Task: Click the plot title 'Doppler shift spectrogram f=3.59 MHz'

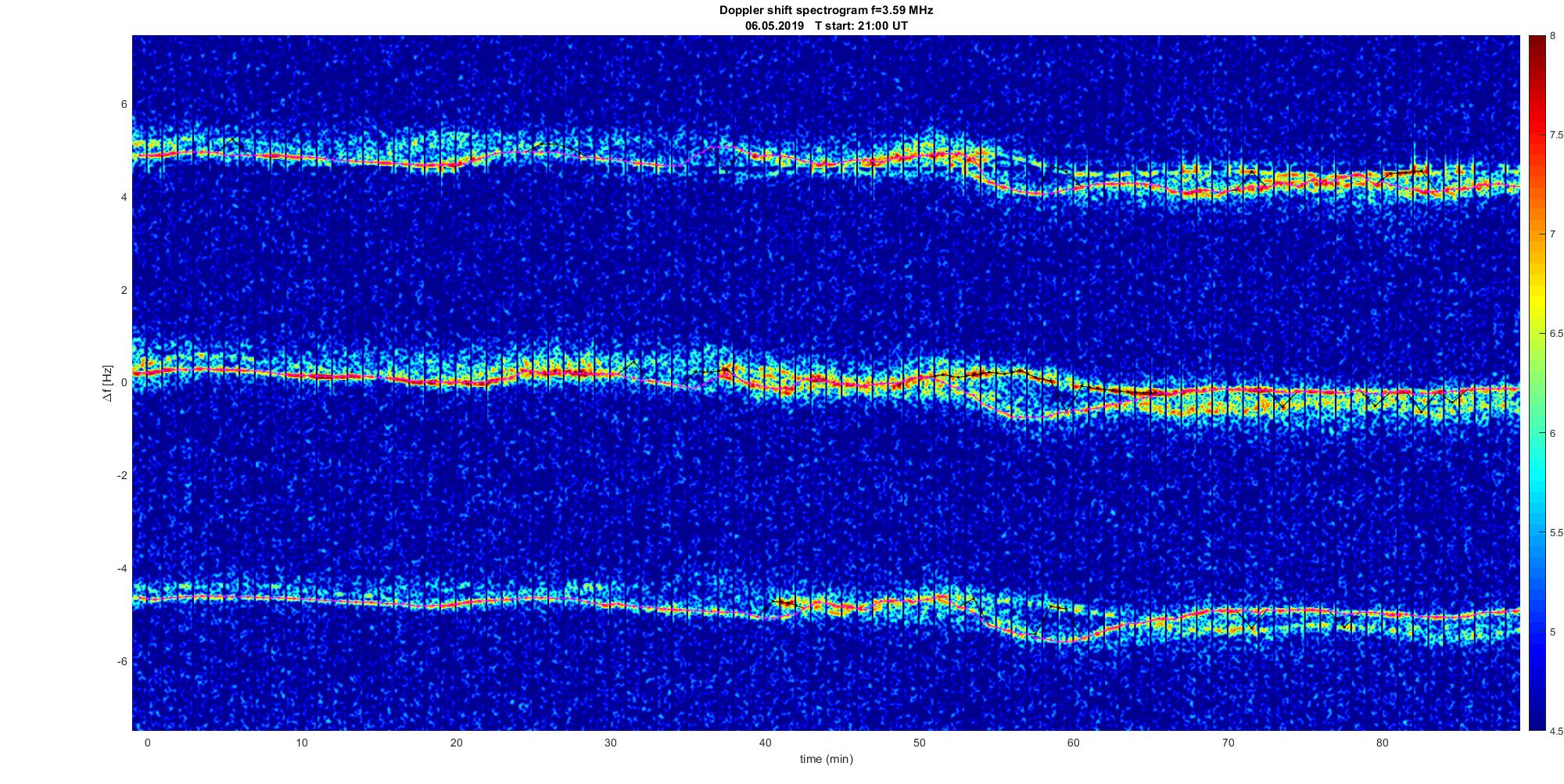Action: (826, 11)
